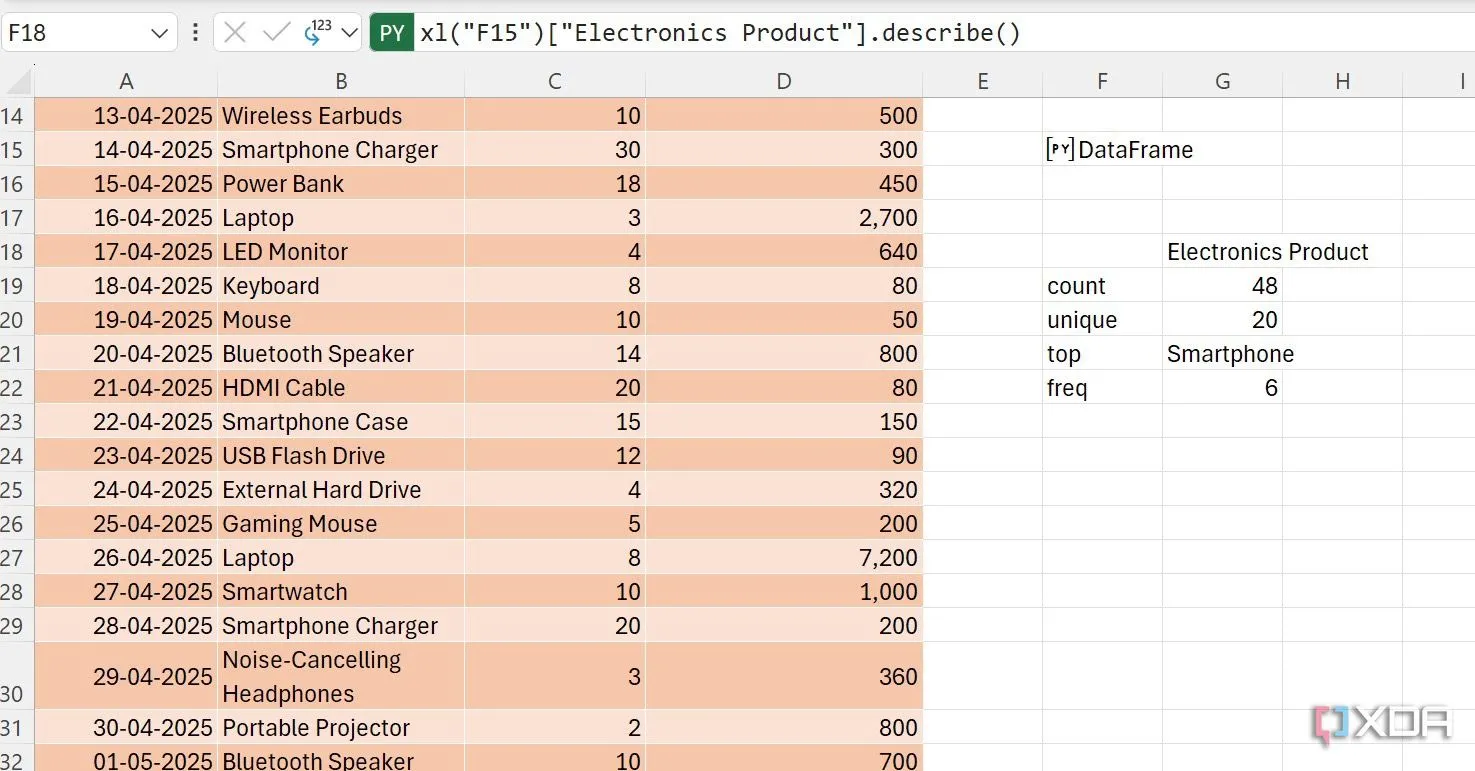Screen dimensions: 1475x771
Task: Click the 'LED Monitor' cell
Action: pyautogui.click(x=341, y=252)
